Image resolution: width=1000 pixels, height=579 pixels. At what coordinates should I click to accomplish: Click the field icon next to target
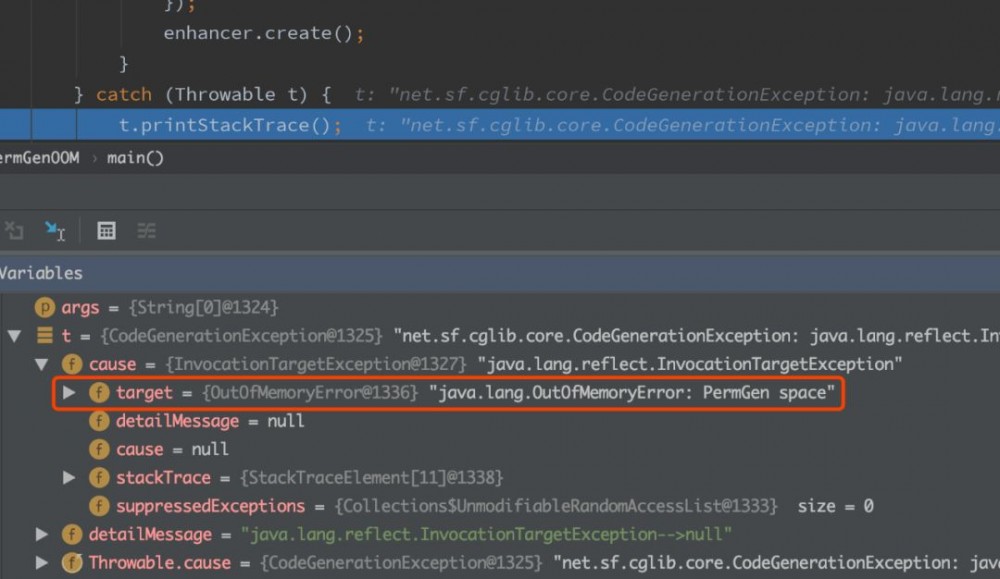[x=99, y=392]
